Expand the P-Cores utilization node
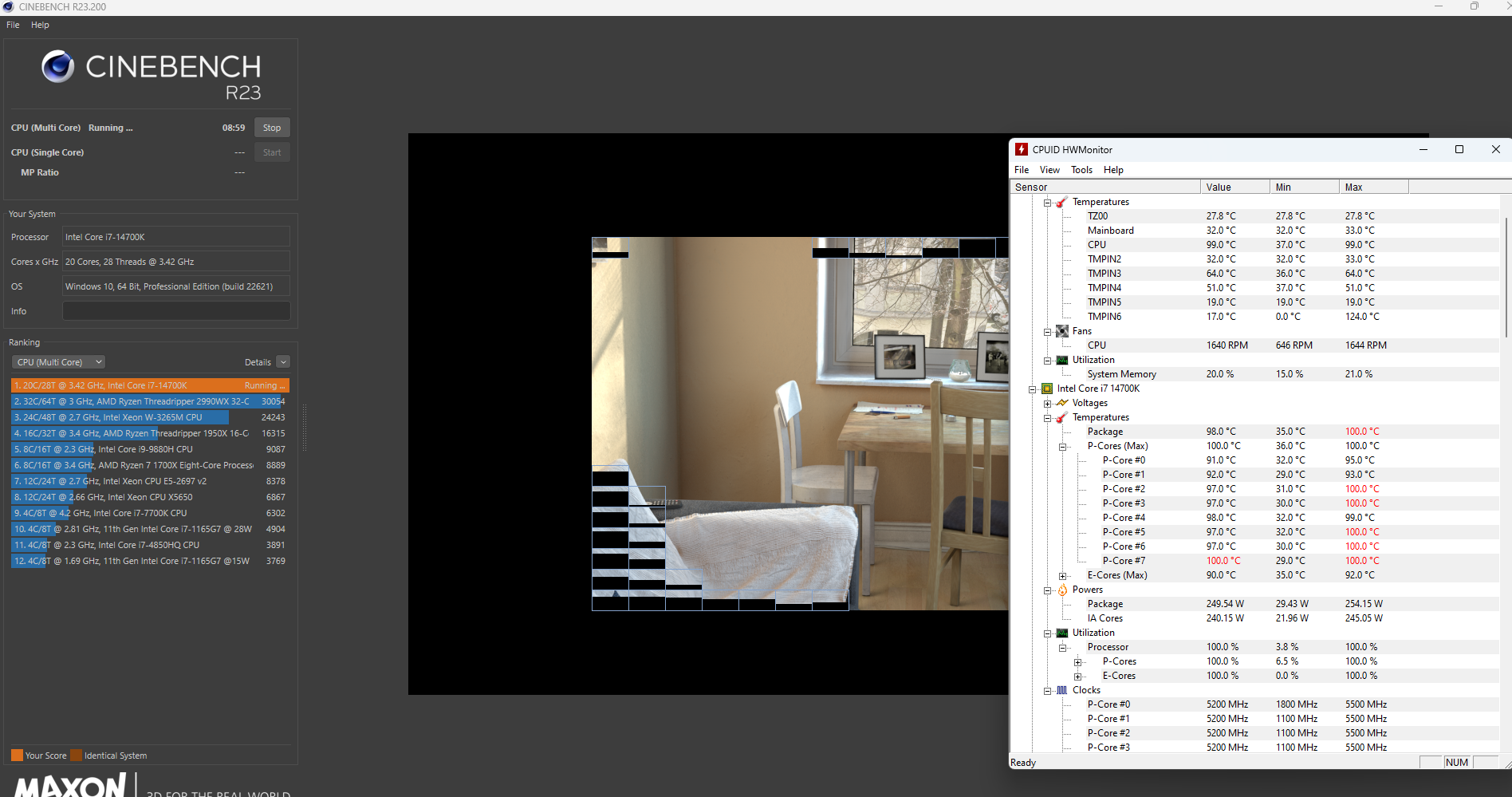 pyautogui.click(x=1078, y=662)
